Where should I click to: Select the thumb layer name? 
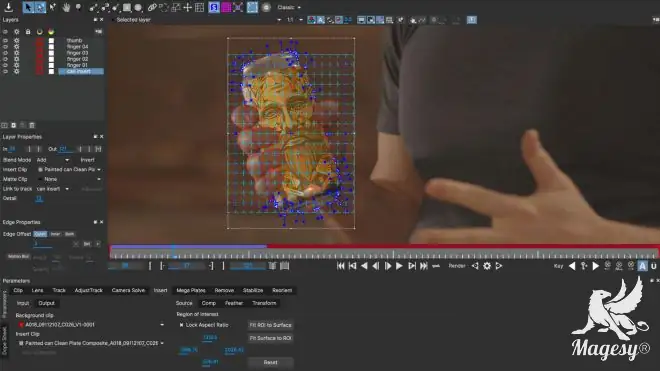click(x=75, y=40)
